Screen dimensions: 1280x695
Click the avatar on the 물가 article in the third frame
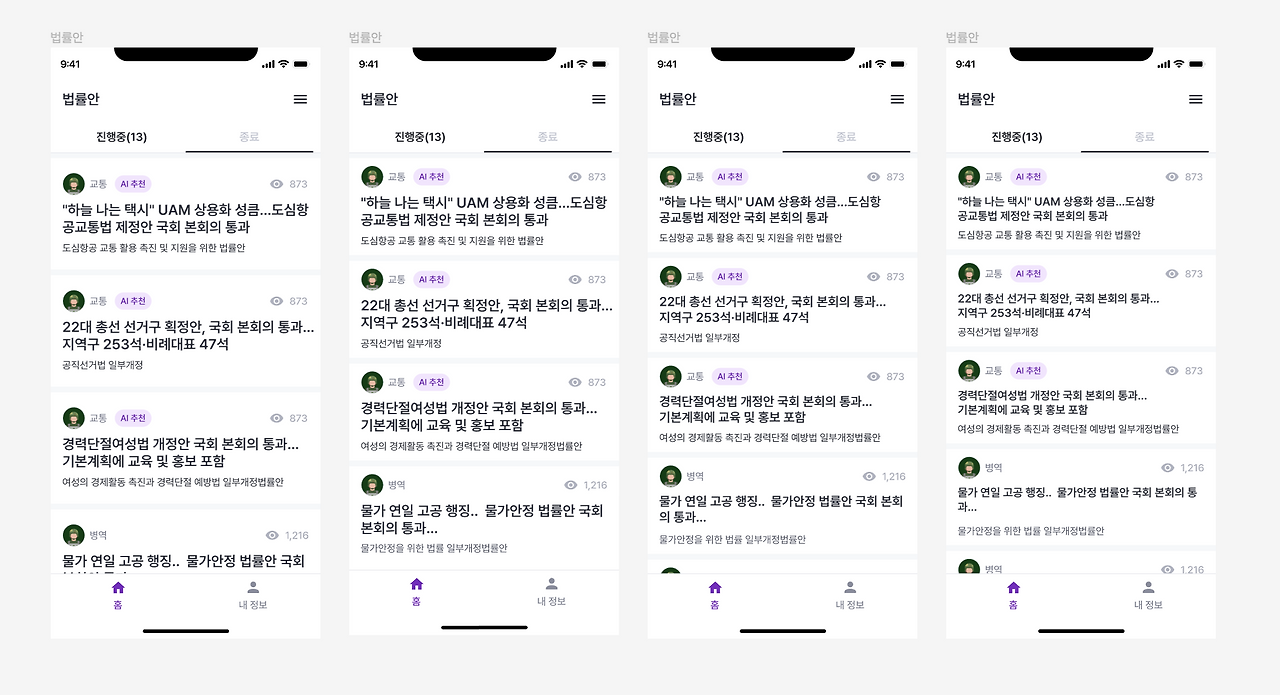point(670,476)
